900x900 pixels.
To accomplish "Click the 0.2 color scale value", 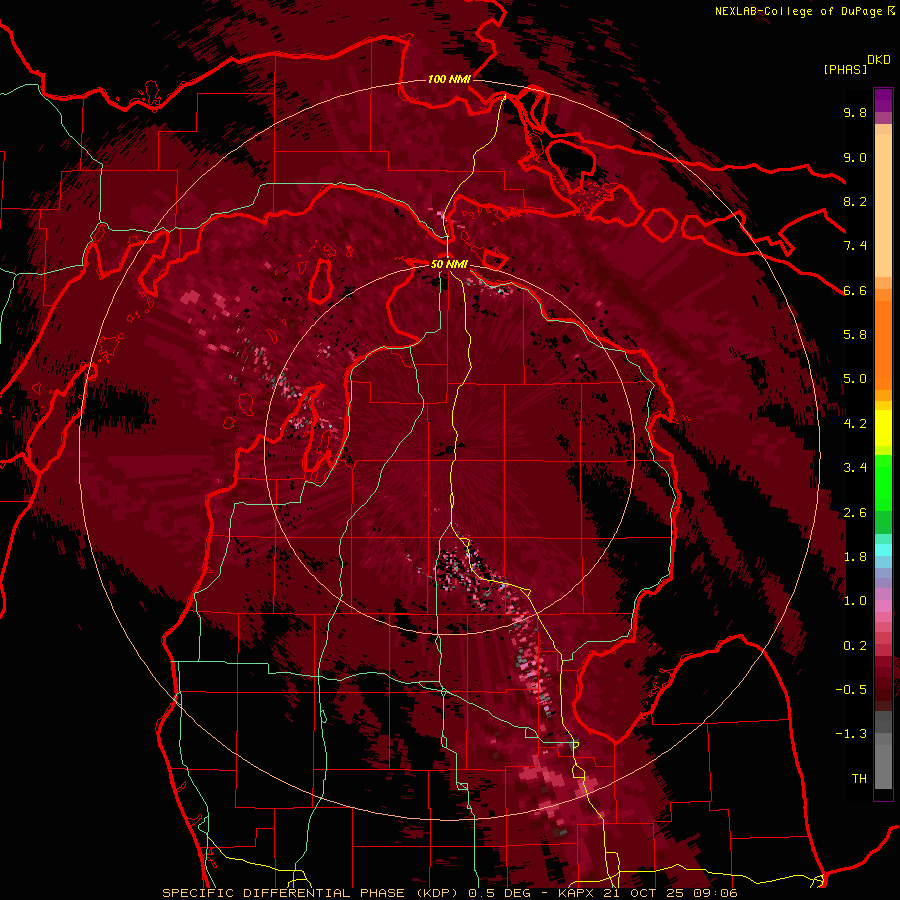I will [x=855, y=646].
